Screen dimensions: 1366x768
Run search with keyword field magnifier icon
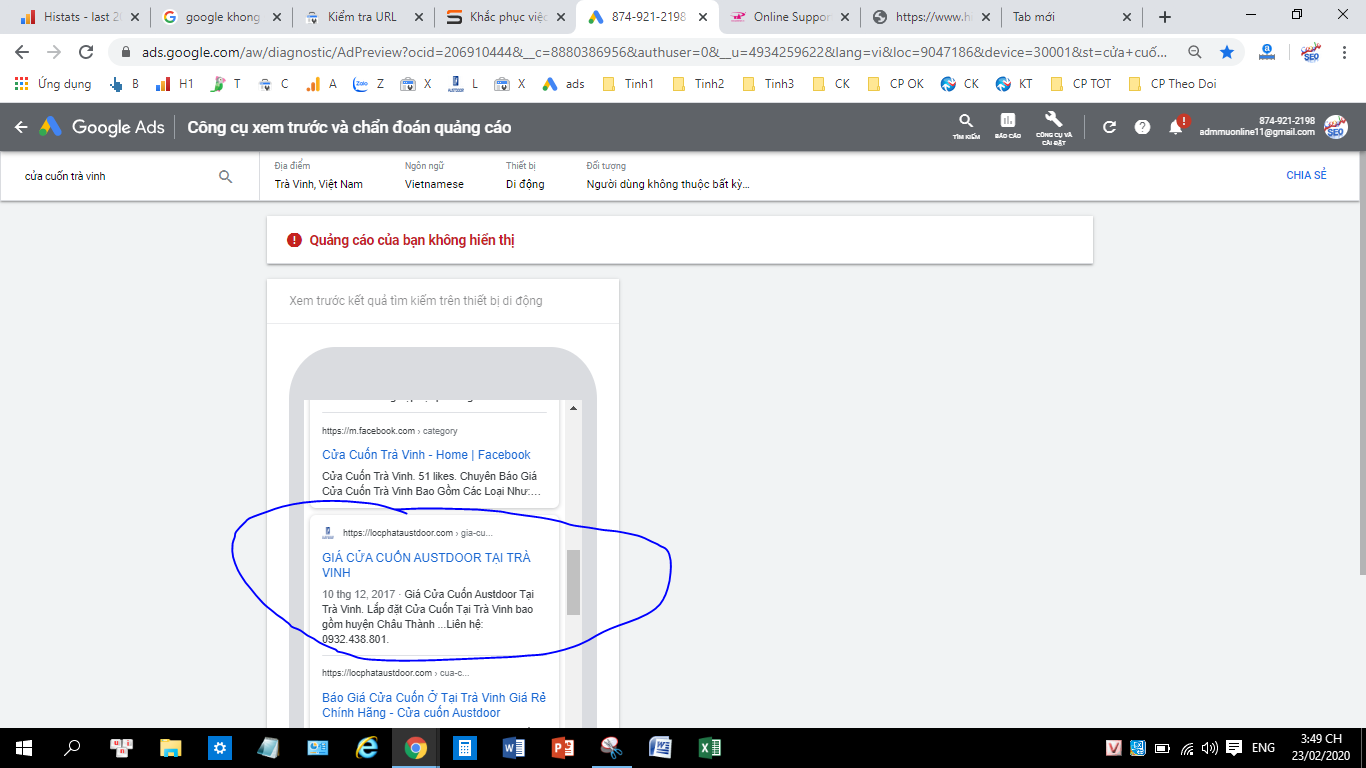click(x=225, y=176)
